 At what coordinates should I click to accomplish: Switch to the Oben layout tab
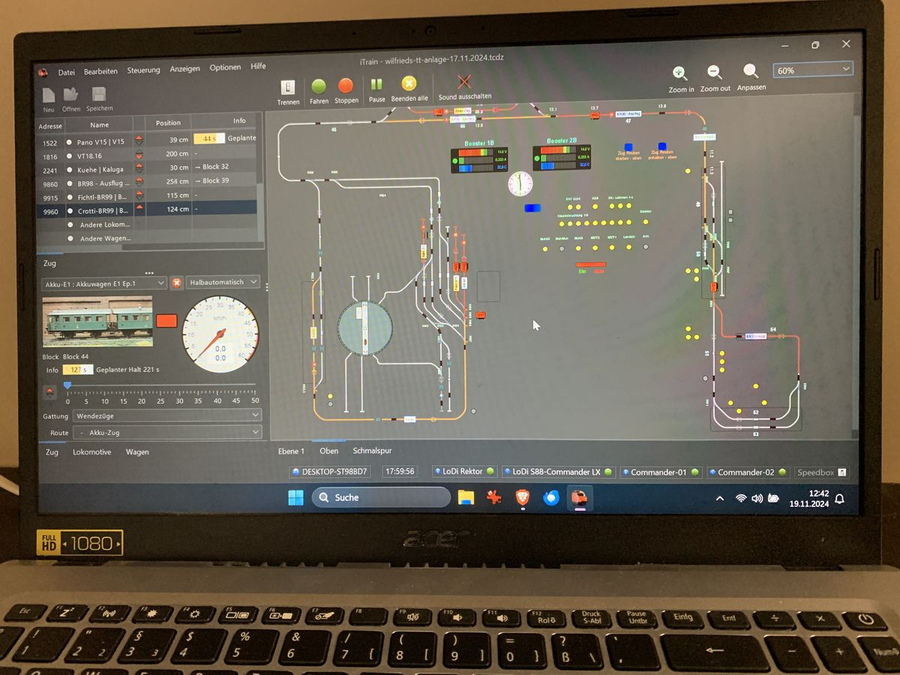click(x=329, y=451)
